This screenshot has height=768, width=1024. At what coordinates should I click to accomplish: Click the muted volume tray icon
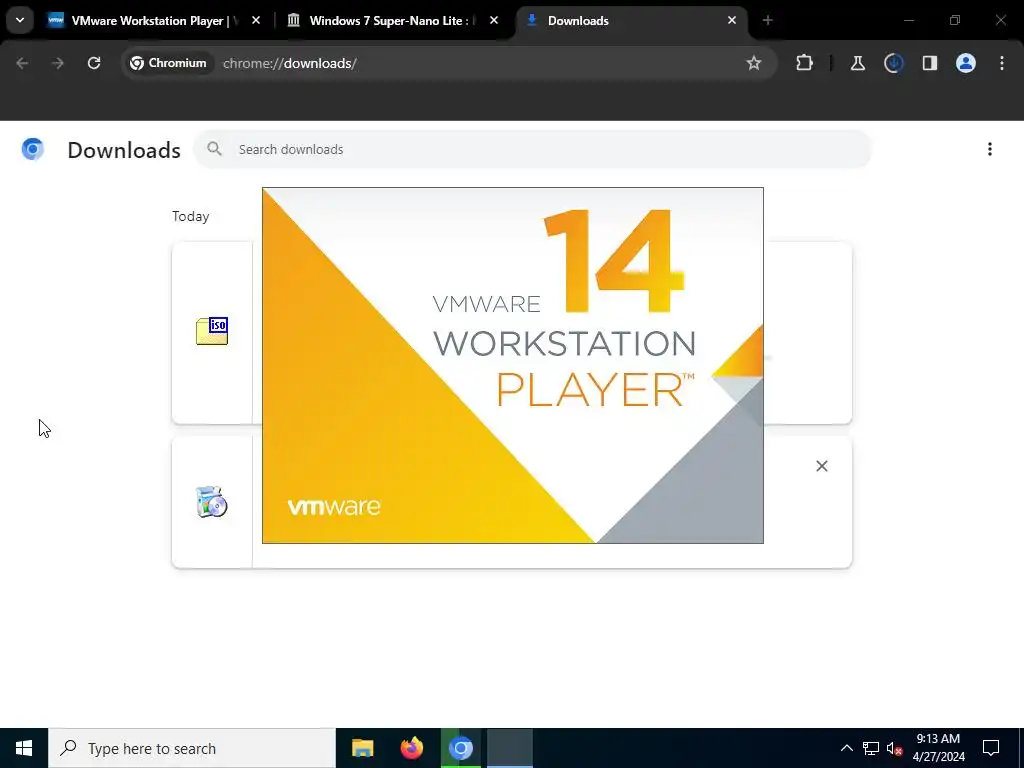(895, 748)
